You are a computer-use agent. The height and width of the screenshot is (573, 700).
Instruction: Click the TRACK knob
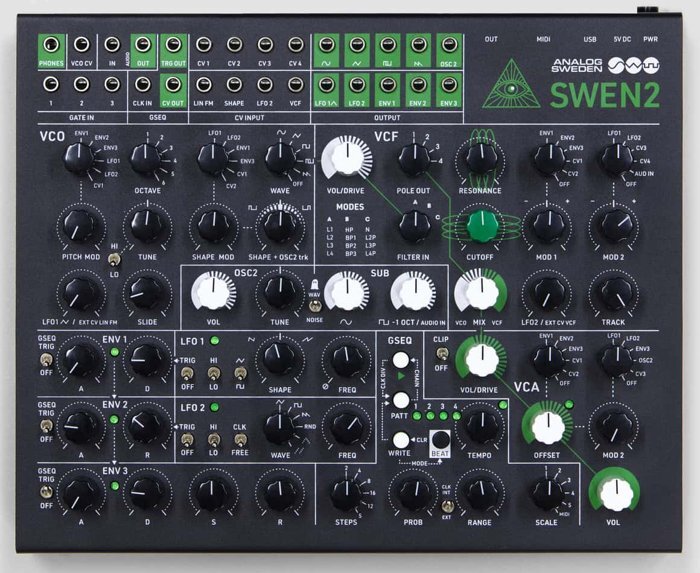(x=615, y=293)
